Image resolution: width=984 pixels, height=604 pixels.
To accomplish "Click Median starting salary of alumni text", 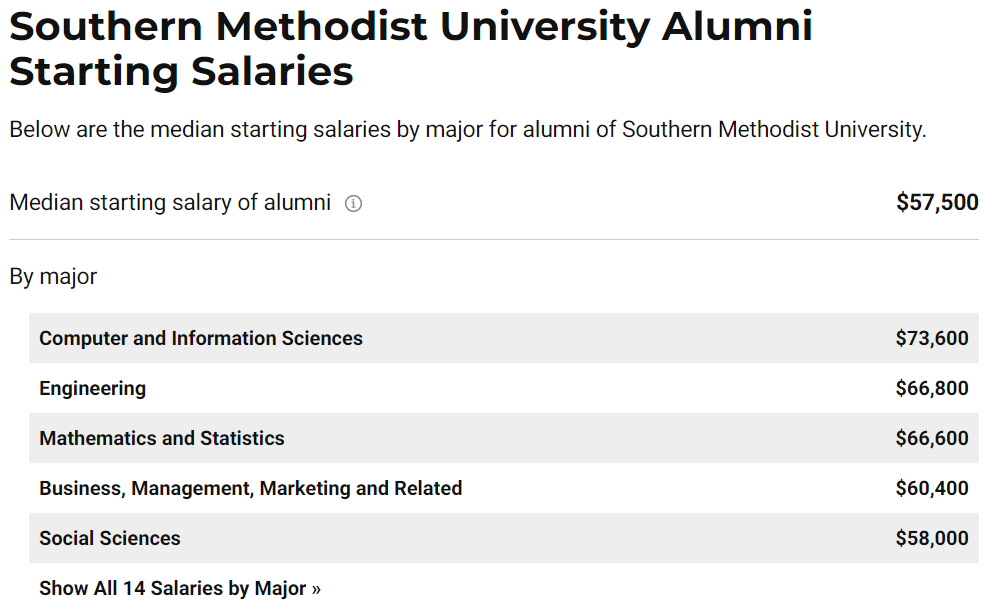I will pyautogui.click(x=170, y=203).
